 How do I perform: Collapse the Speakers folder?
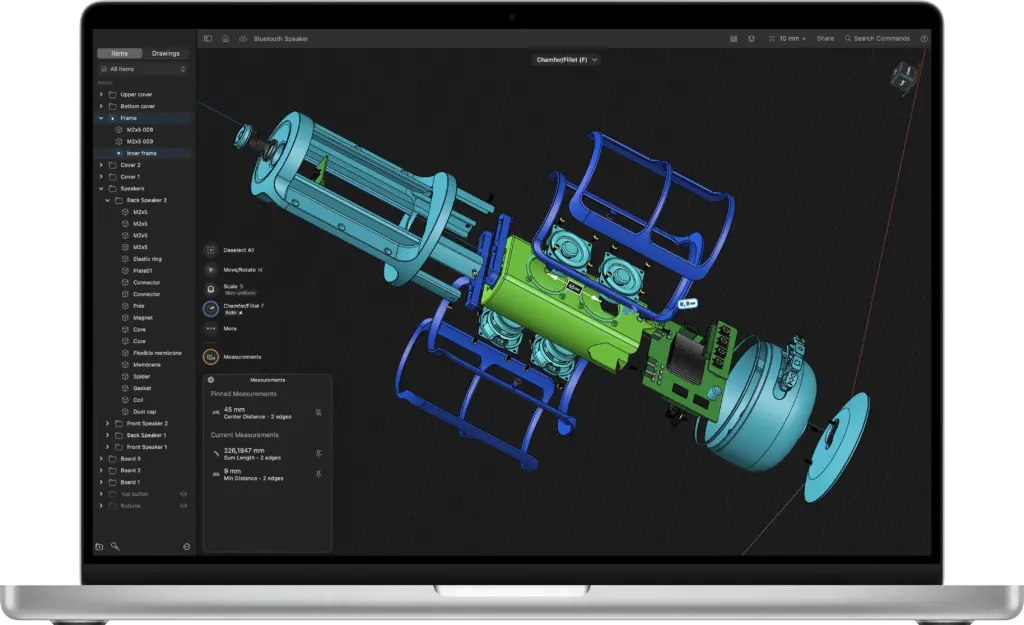click(101, 188)
